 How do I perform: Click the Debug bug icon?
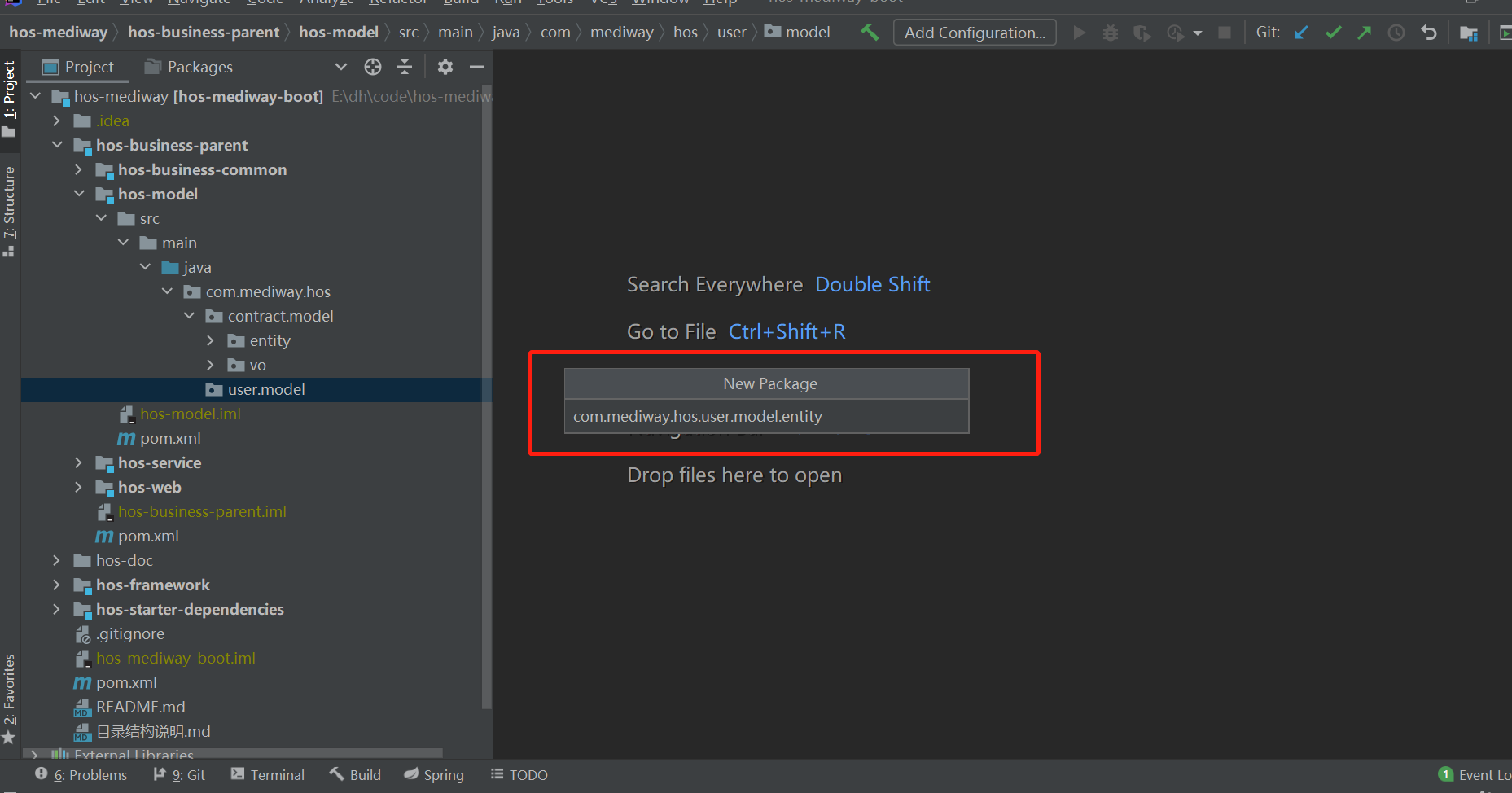[x=1111, y=33]
